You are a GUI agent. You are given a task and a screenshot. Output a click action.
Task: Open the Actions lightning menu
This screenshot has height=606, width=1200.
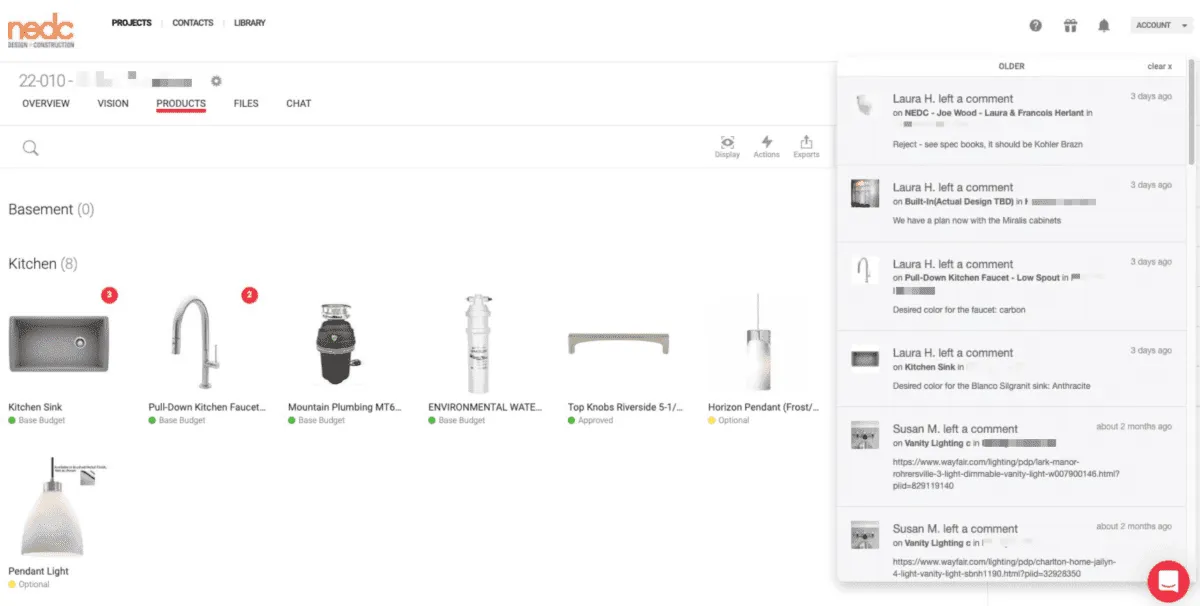(767, 147)
